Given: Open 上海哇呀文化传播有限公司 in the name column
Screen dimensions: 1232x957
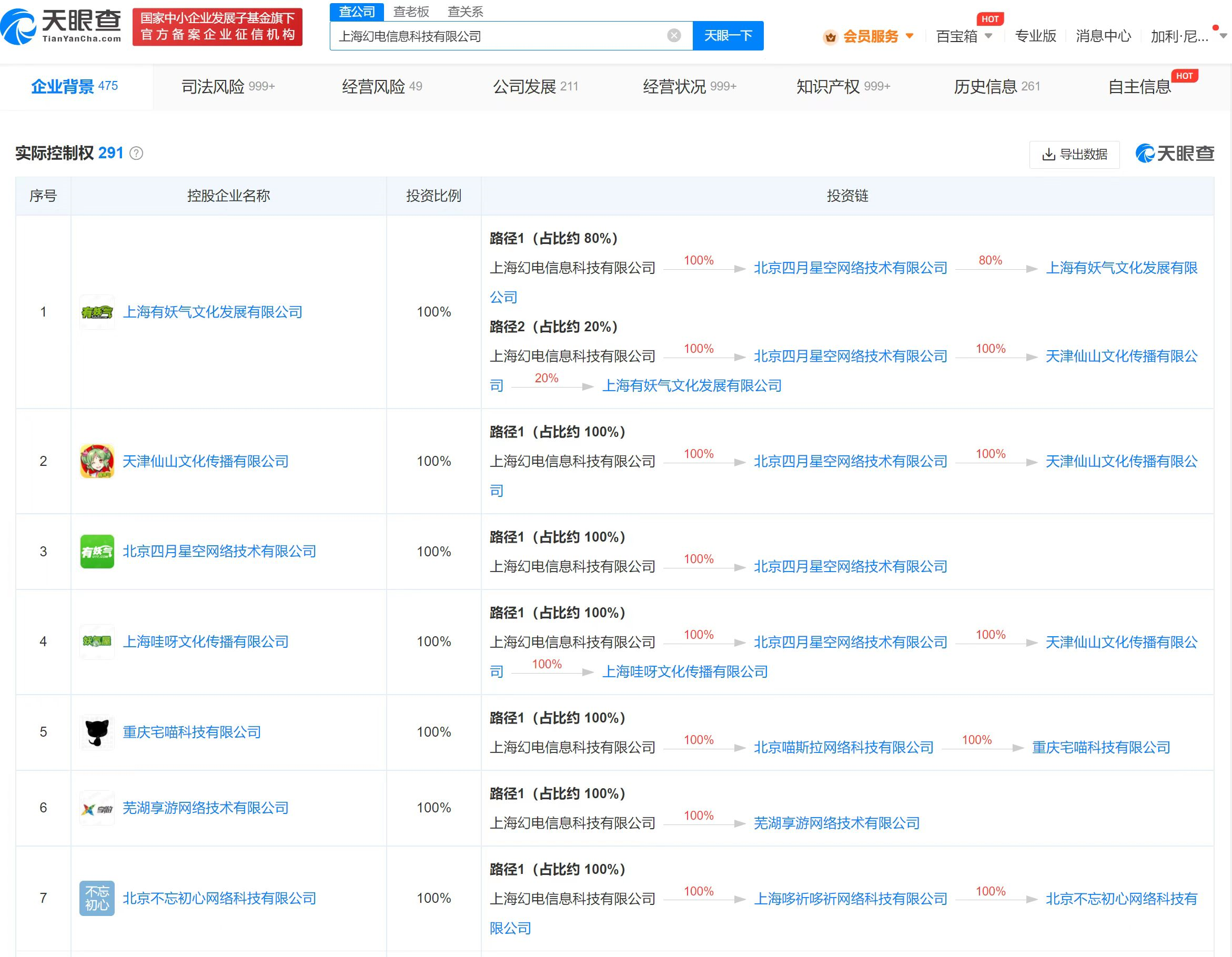Looking at the screenshot, I should [205, 642].
